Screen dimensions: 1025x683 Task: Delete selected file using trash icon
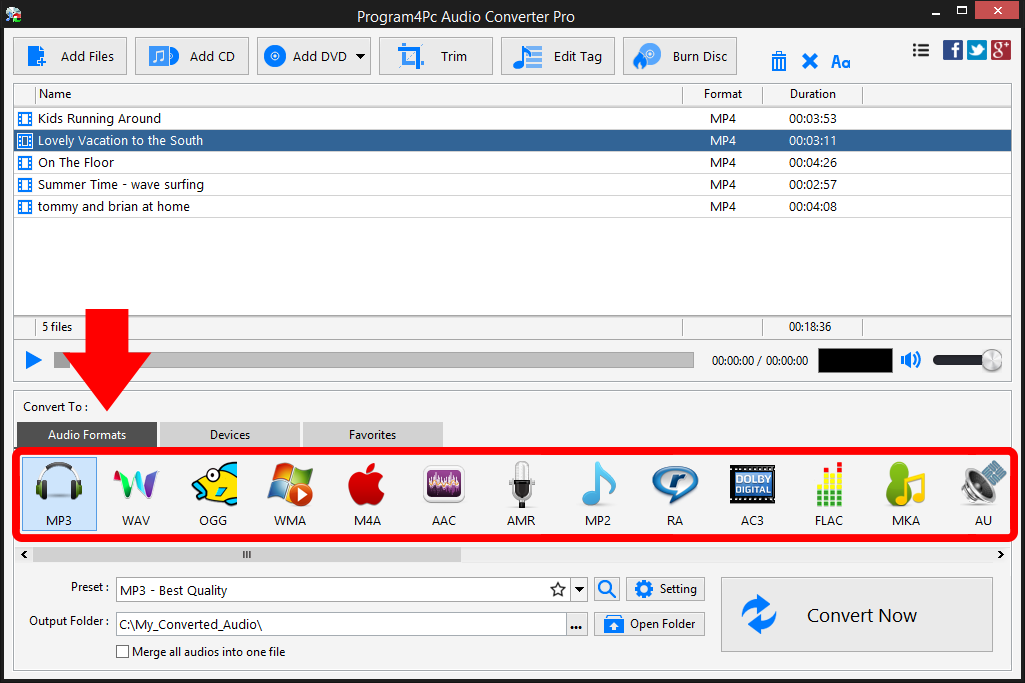coord(778,61)
